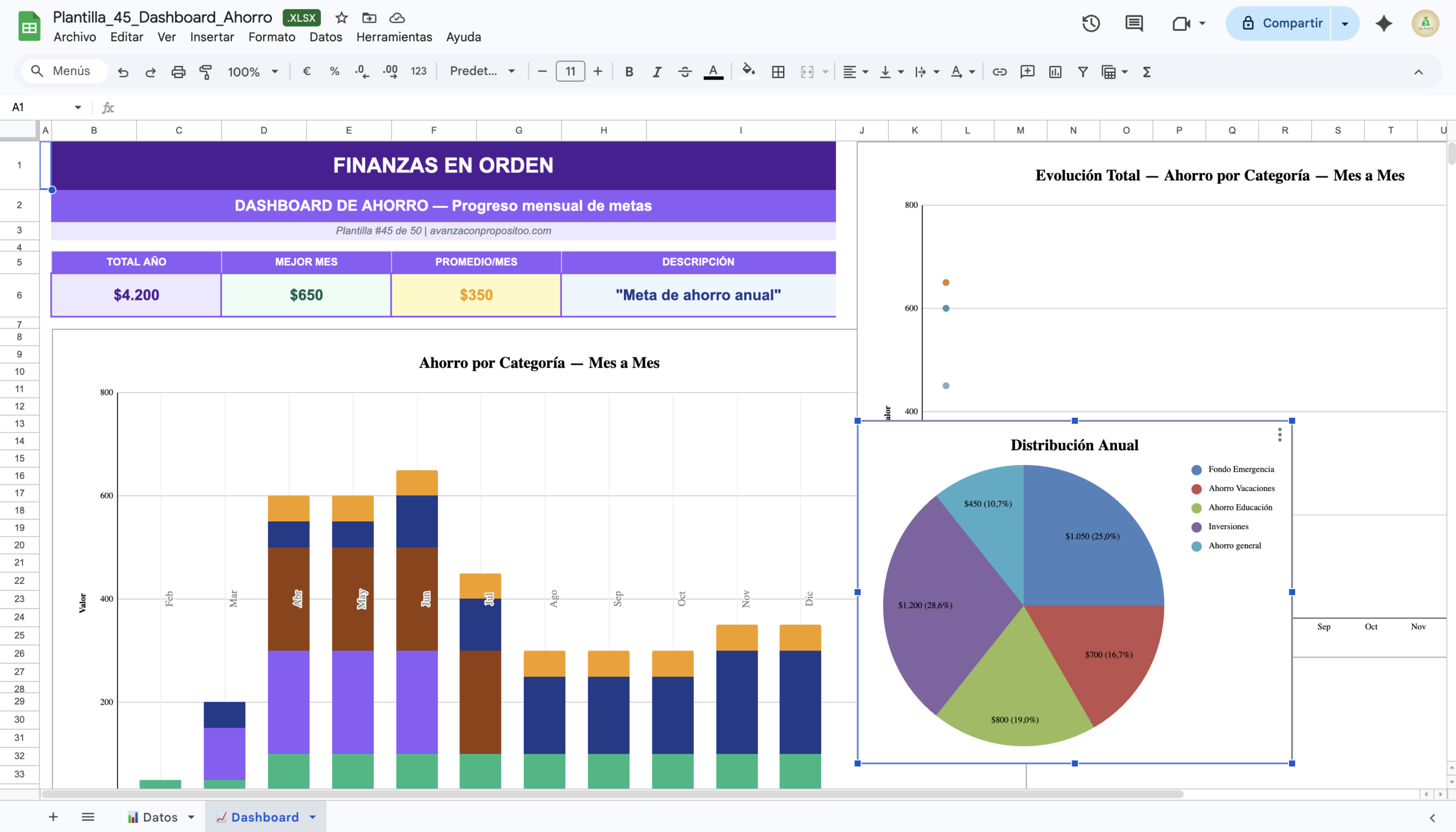Expand the font family Predet... dropdown
The image size is (1456, 832).
482,72
